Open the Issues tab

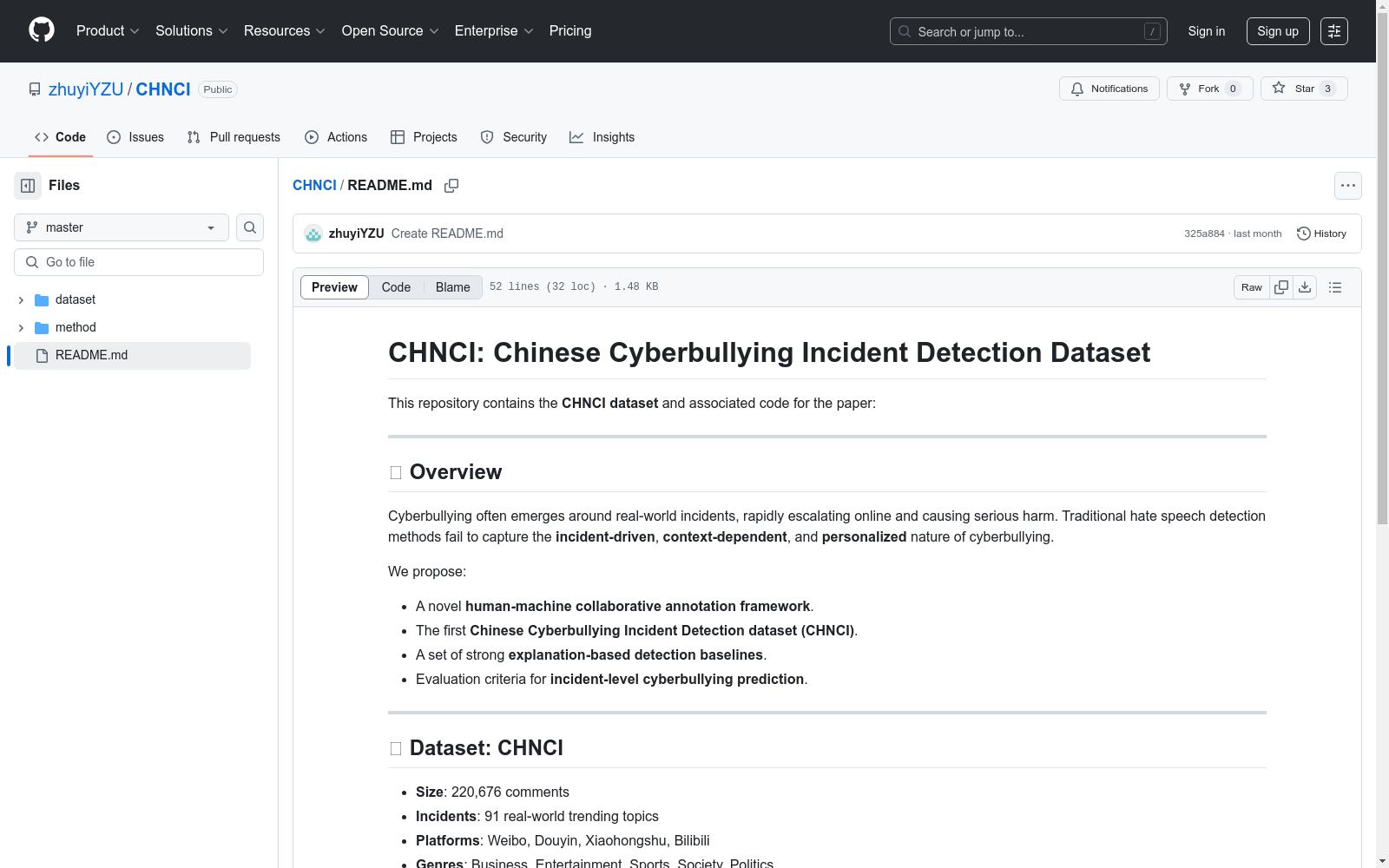tap(135, 137)
